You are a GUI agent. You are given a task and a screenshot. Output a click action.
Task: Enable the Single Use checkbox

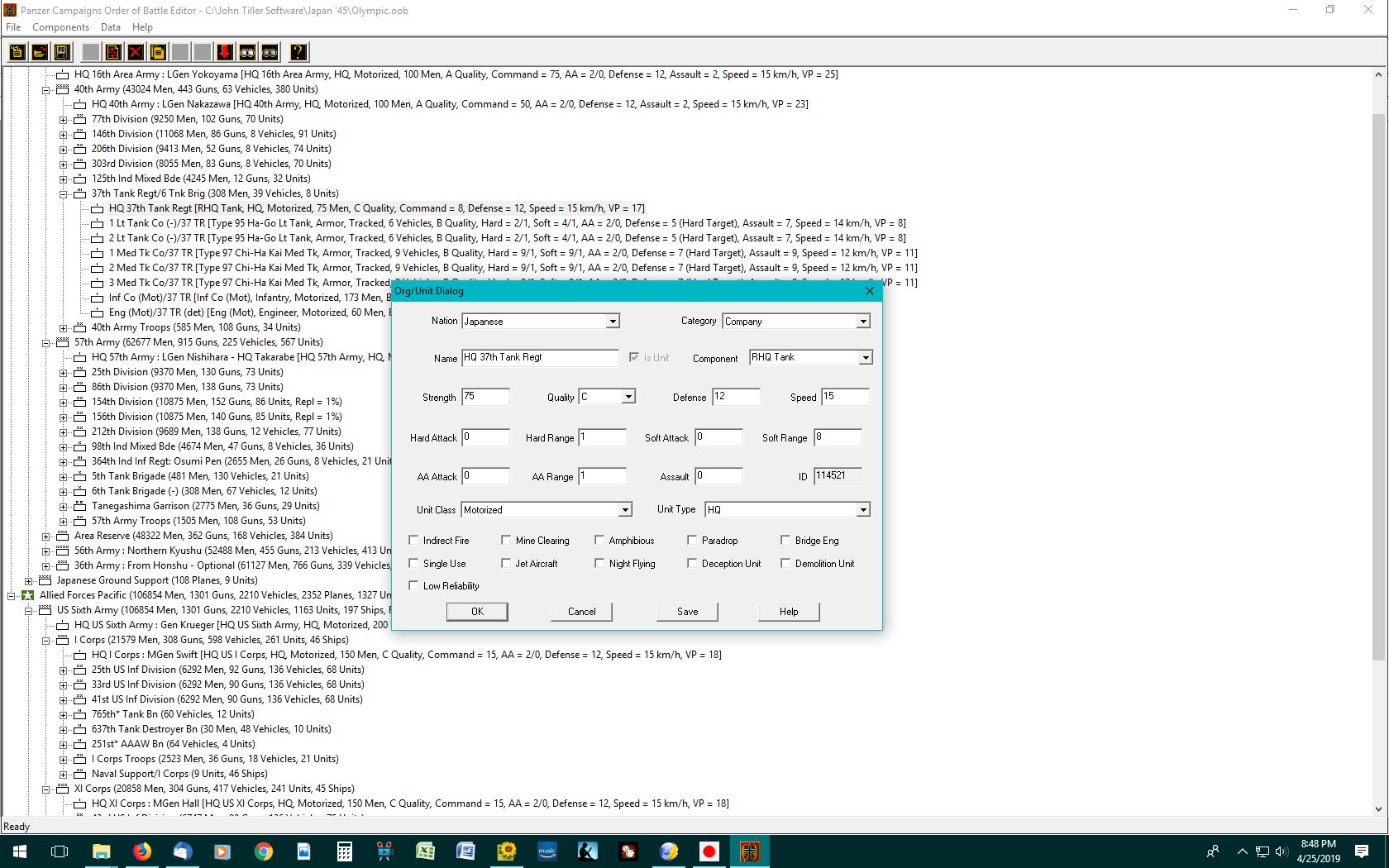(x=414, y=563)
